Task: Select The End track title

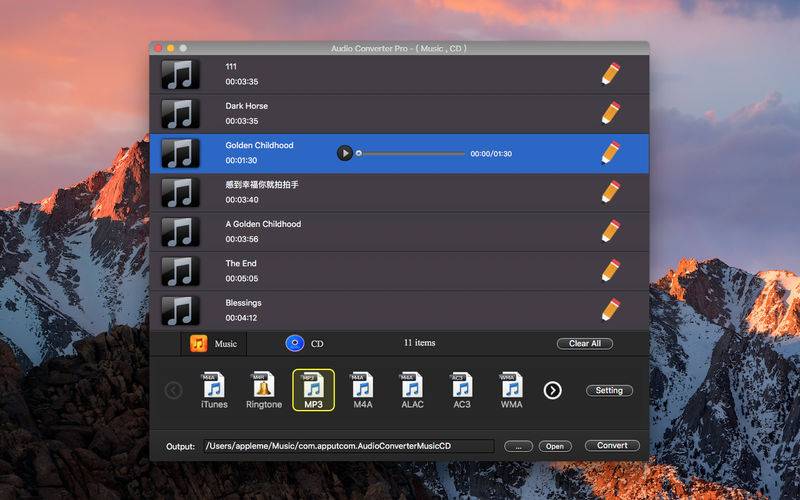Action: [x=241, y=263]
